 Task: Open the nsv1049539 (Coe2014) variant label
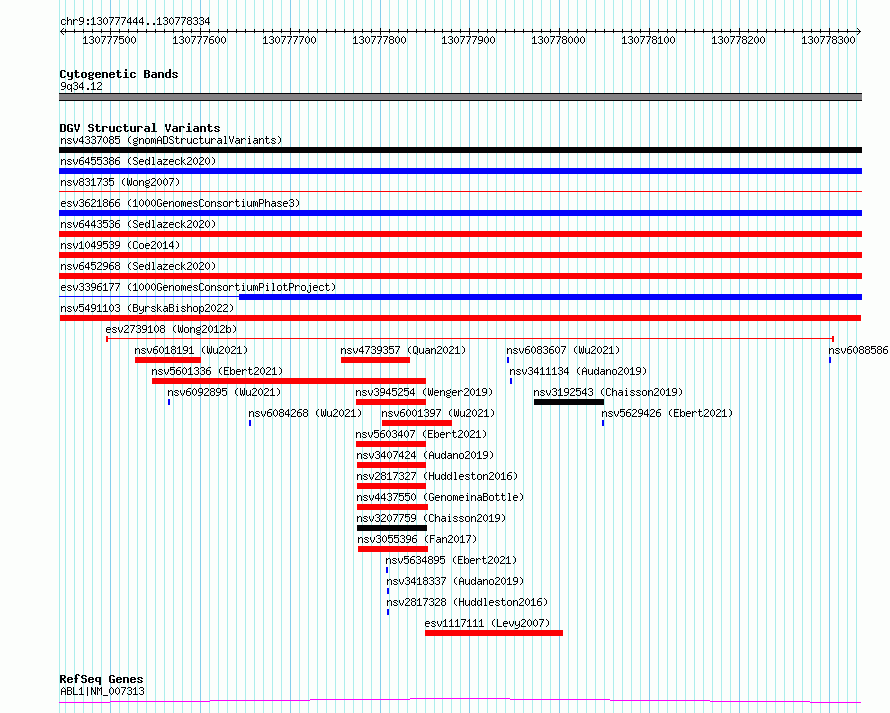click(x=120, y=245)
